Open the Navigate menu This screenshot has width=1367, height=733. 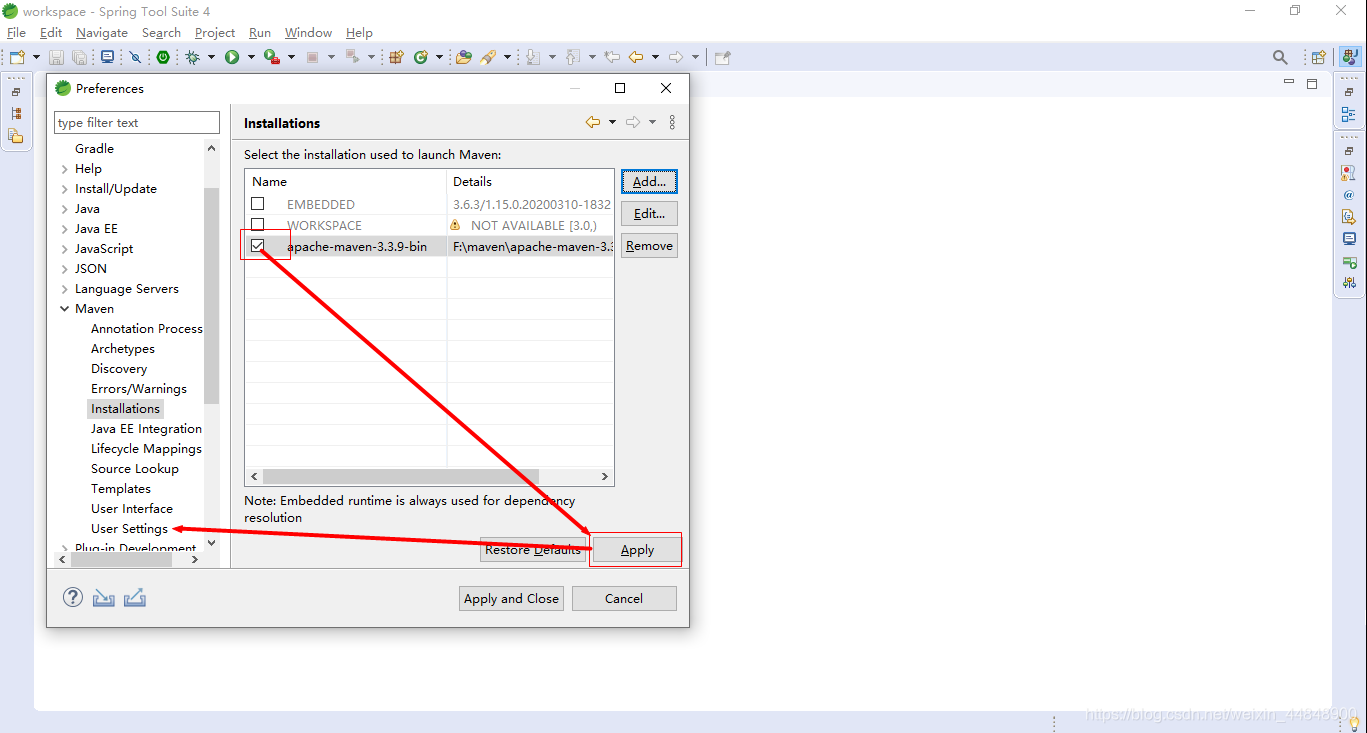[x=102, y=33]
